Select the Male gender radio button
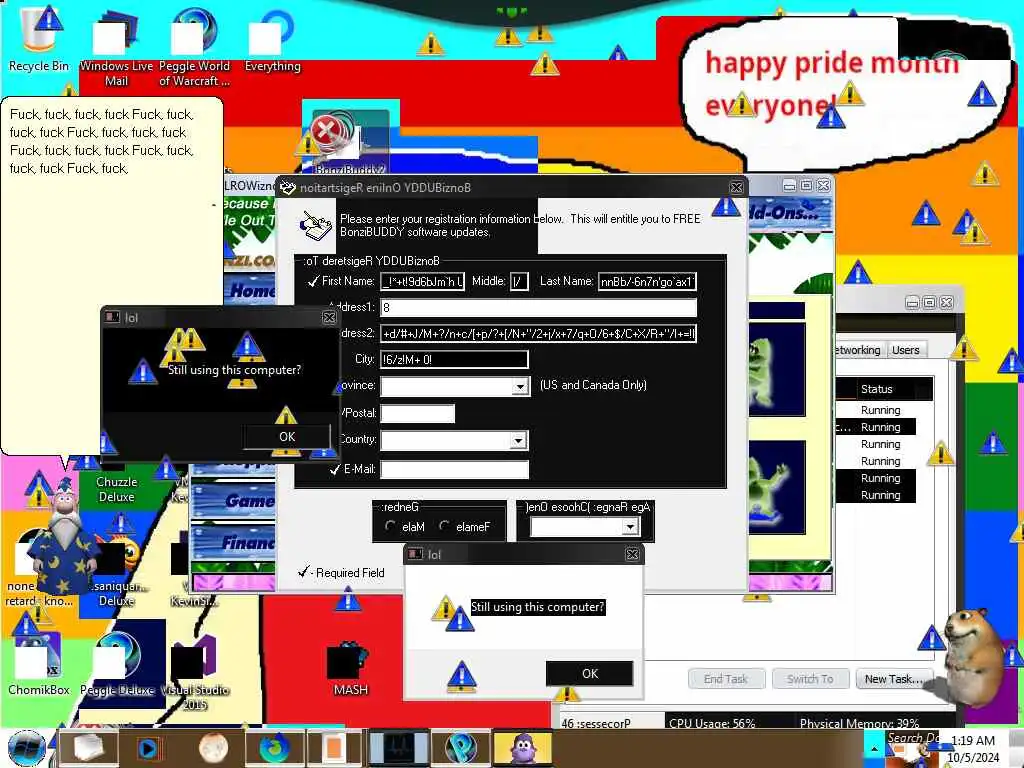The width and height of the screenshot is (1024, 768). [391, 525]
